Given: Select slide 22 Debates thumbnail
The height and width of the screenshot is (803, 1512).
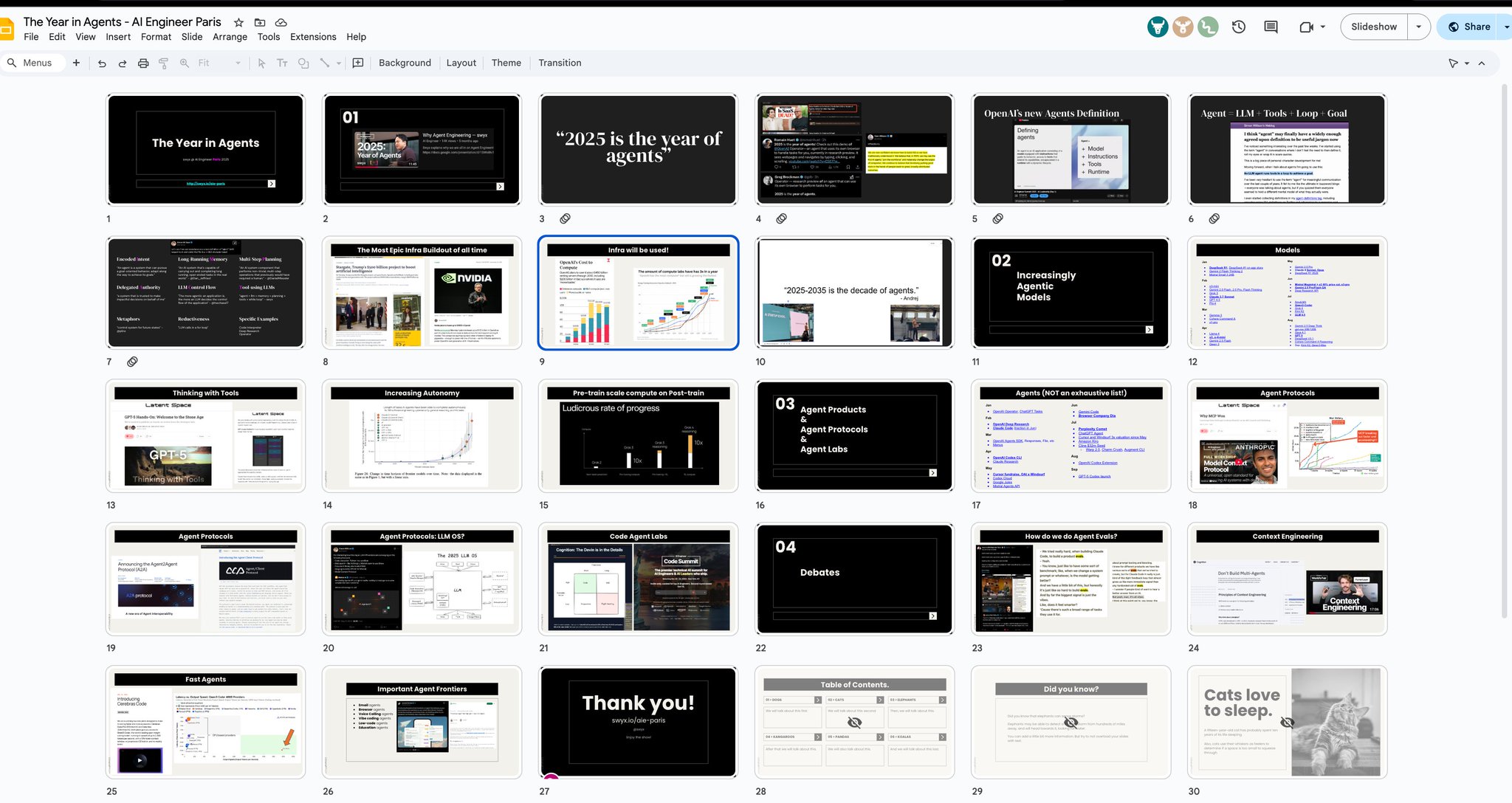Looking at the screenshot, I should tap(854, 579).
